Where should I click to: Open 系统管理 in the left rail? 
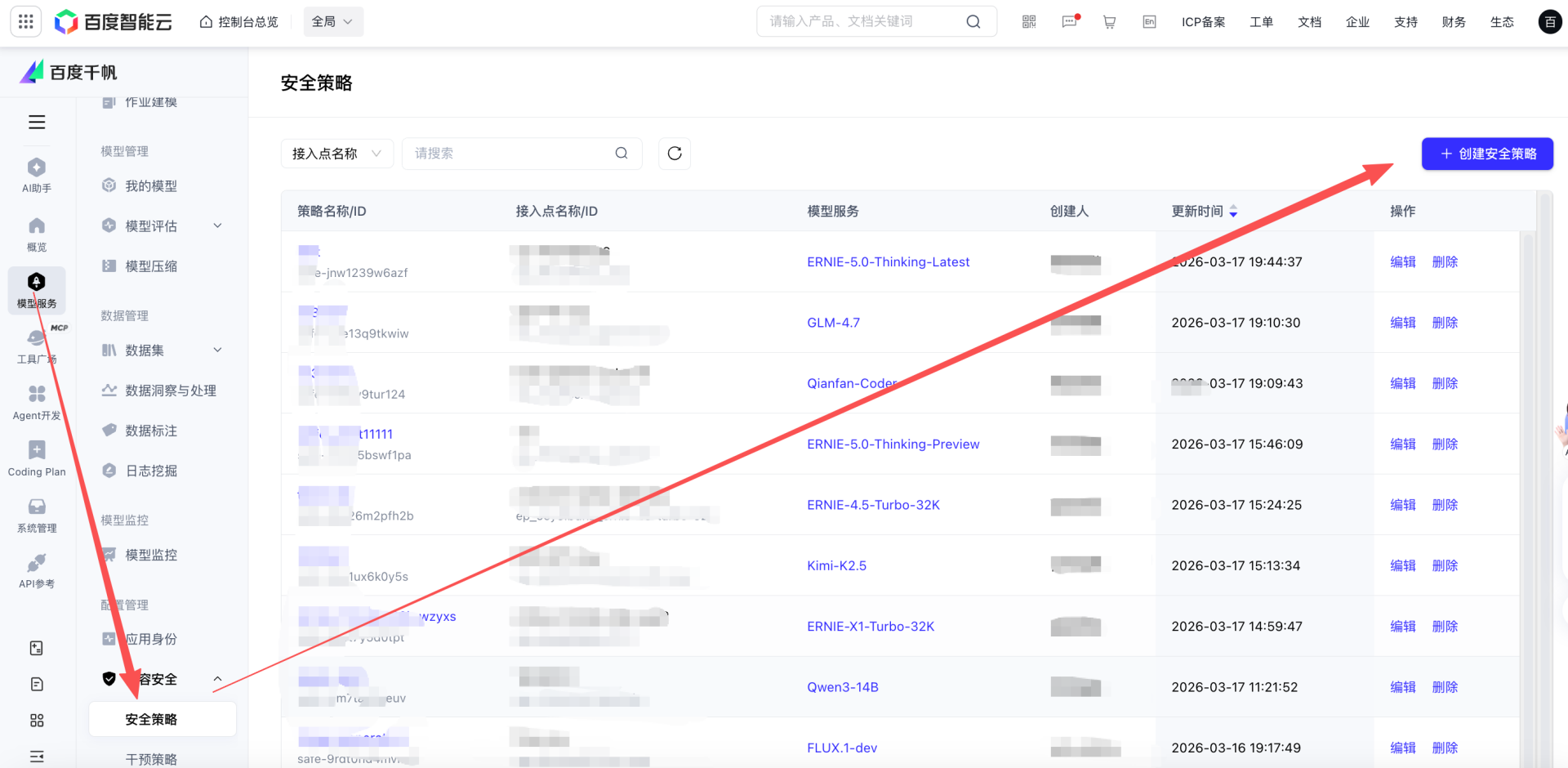pos(37,516)
